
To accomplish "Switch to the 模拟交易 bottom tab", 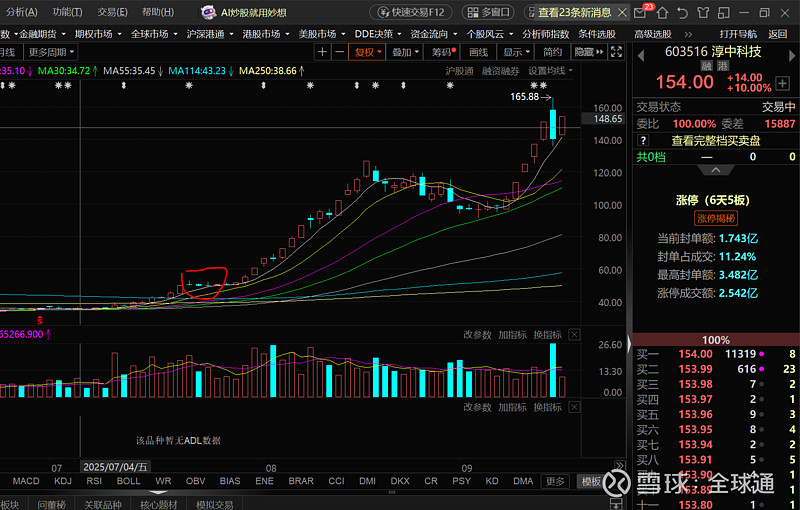I will [x=214, y=504].
